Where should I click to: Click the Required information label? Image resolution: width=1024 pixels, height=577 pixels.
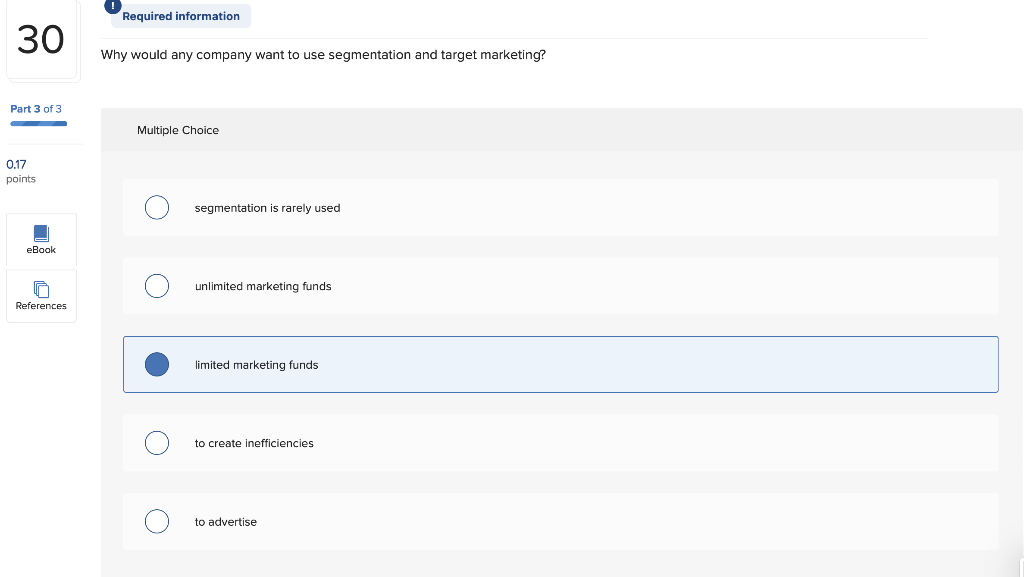point(181,16)
